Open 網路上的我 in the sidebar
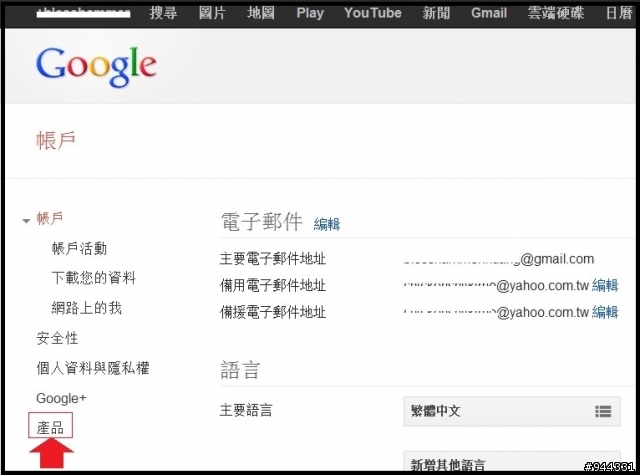 [x=87, y=308]
